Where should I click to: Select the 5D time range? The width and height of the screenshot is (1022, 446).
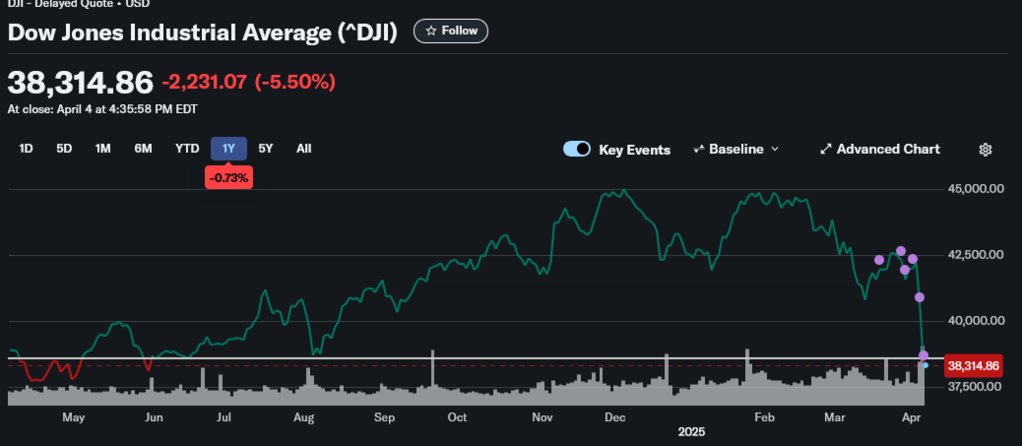tap(64, 149)
